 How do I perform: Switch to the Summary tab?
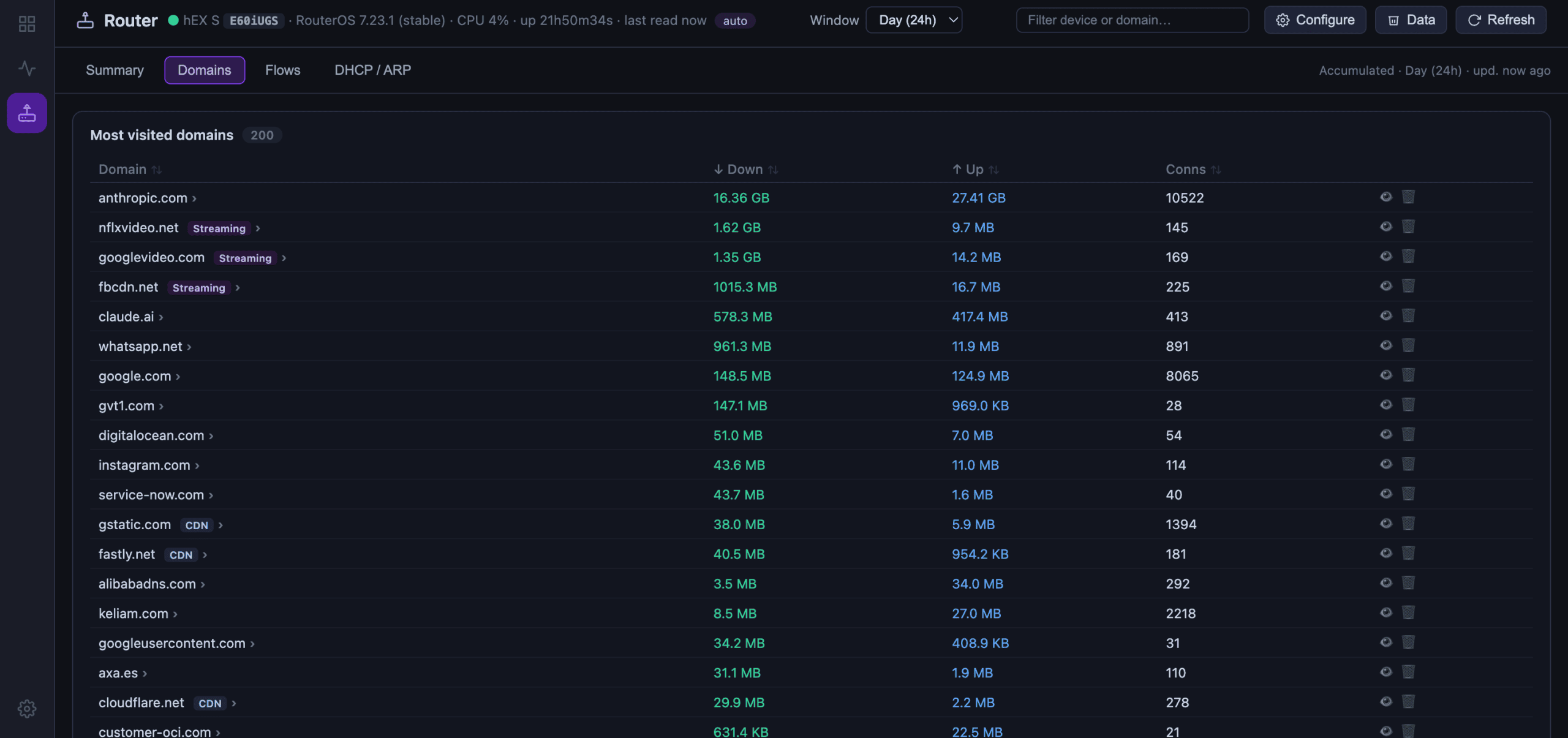point(115,70)
